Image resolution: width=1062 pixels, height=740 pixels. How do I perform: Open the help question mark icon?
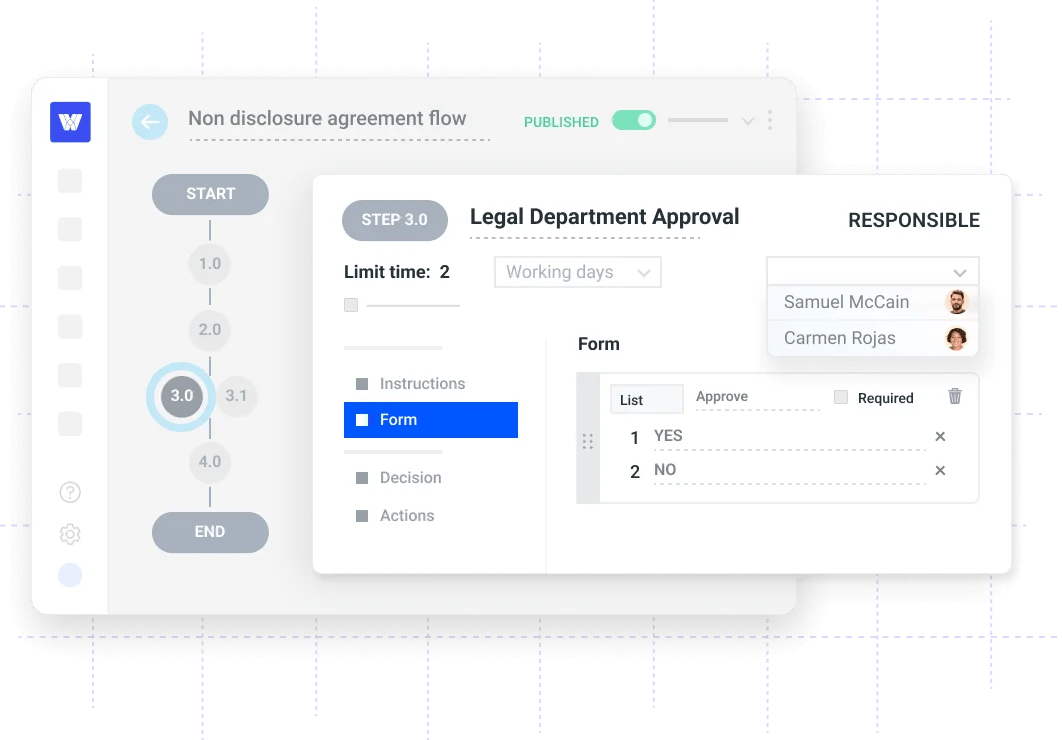click(x=70, y=492)
